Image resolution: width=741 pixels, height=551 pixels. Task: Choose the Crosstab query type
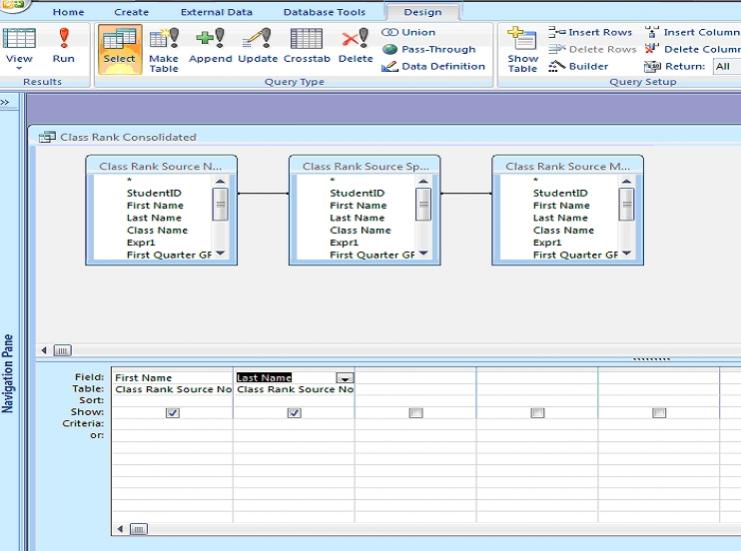pyautogui.click(x=307, y=45)
